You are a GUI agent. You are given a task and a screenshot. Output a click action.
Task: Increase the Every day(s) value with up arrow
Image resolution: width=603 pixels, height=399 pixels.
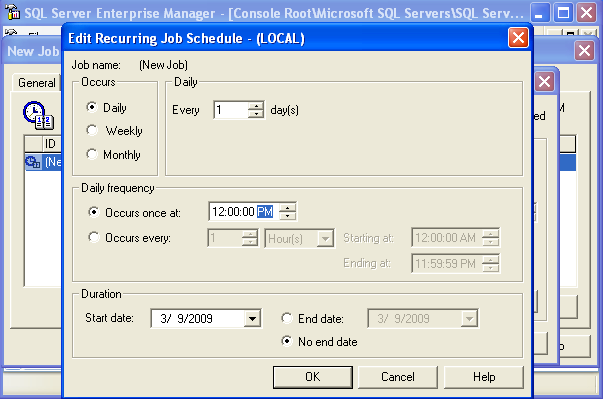[256, 106]
